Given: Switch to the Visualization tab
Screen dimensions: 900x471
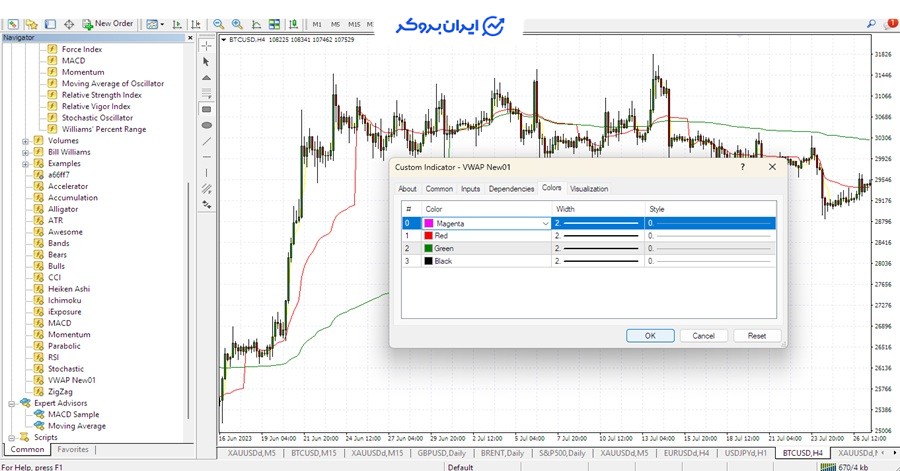Looking at the screenshot, I should pyautogui.click(x=589, y=188).
